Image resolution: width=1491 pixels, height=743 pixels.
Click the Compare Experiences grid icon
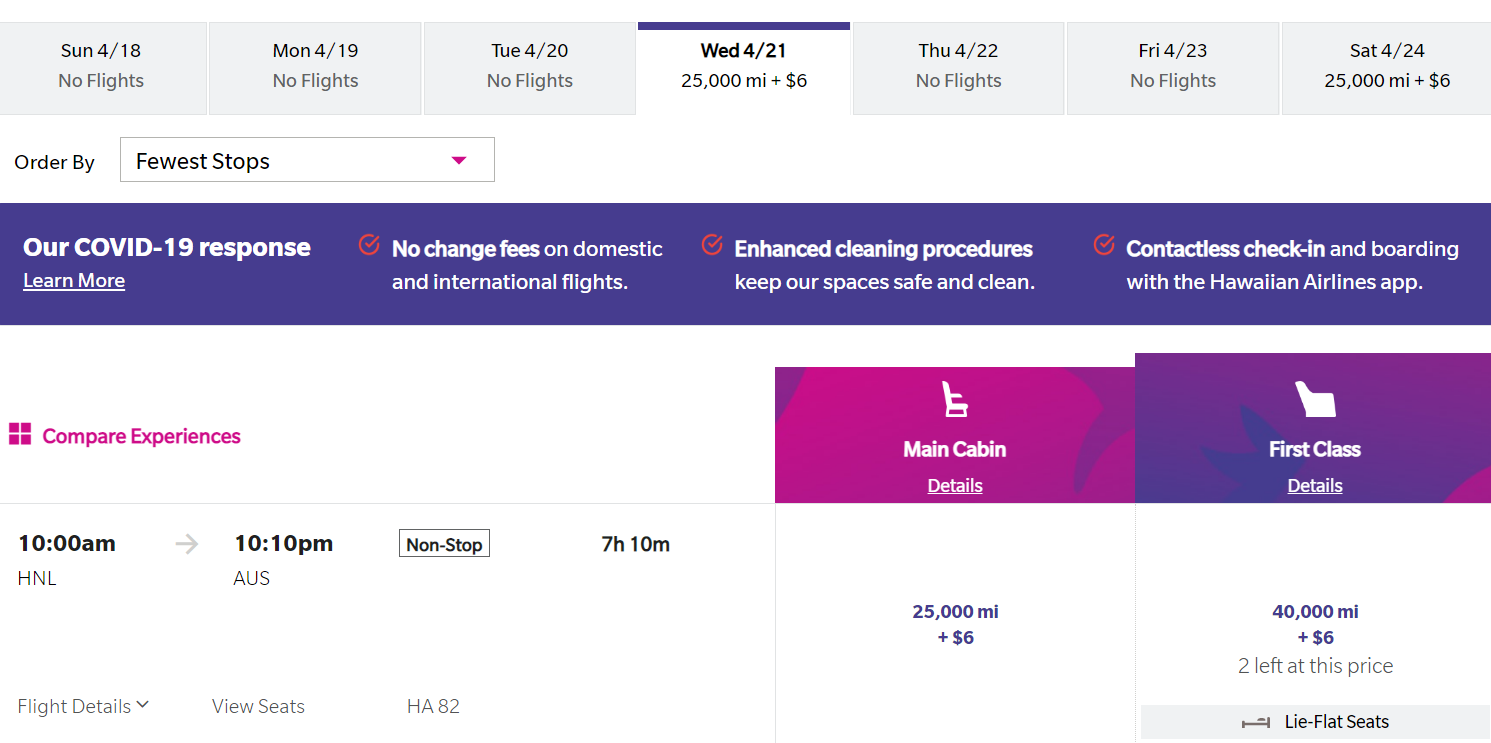pos(20,434)
